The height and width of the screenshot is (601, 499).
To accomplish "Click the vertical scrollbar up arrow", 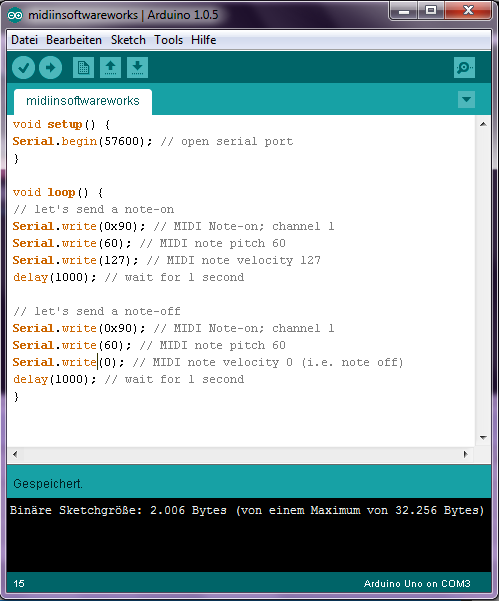I will 483,124.
